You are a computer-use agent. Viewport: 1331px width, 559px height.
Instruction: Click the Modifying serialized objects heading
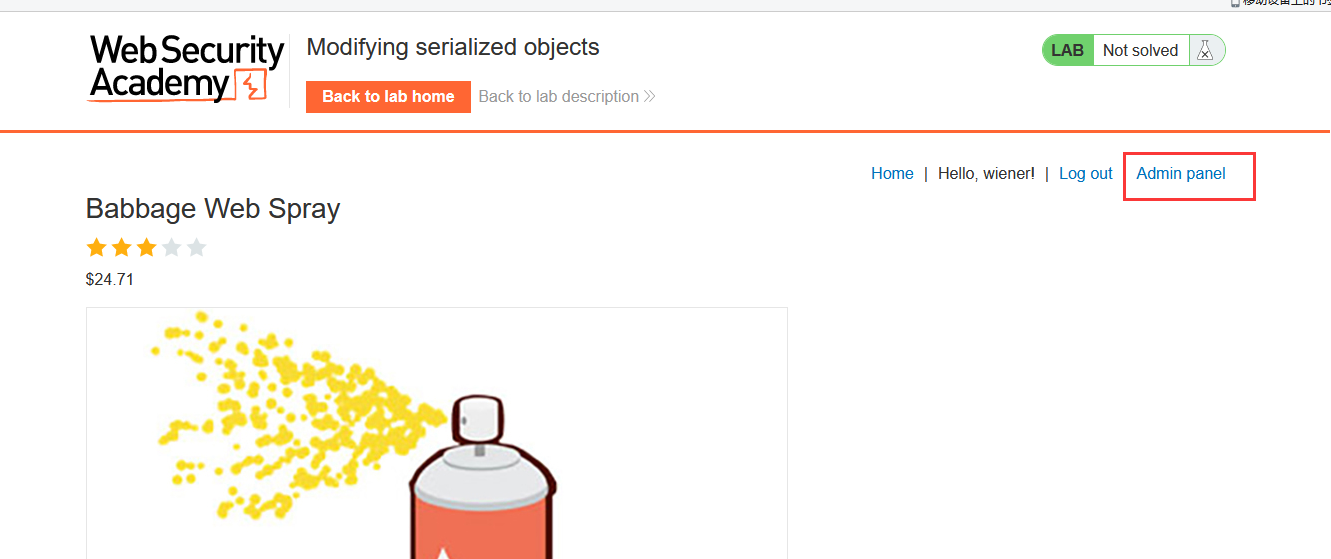453,47
